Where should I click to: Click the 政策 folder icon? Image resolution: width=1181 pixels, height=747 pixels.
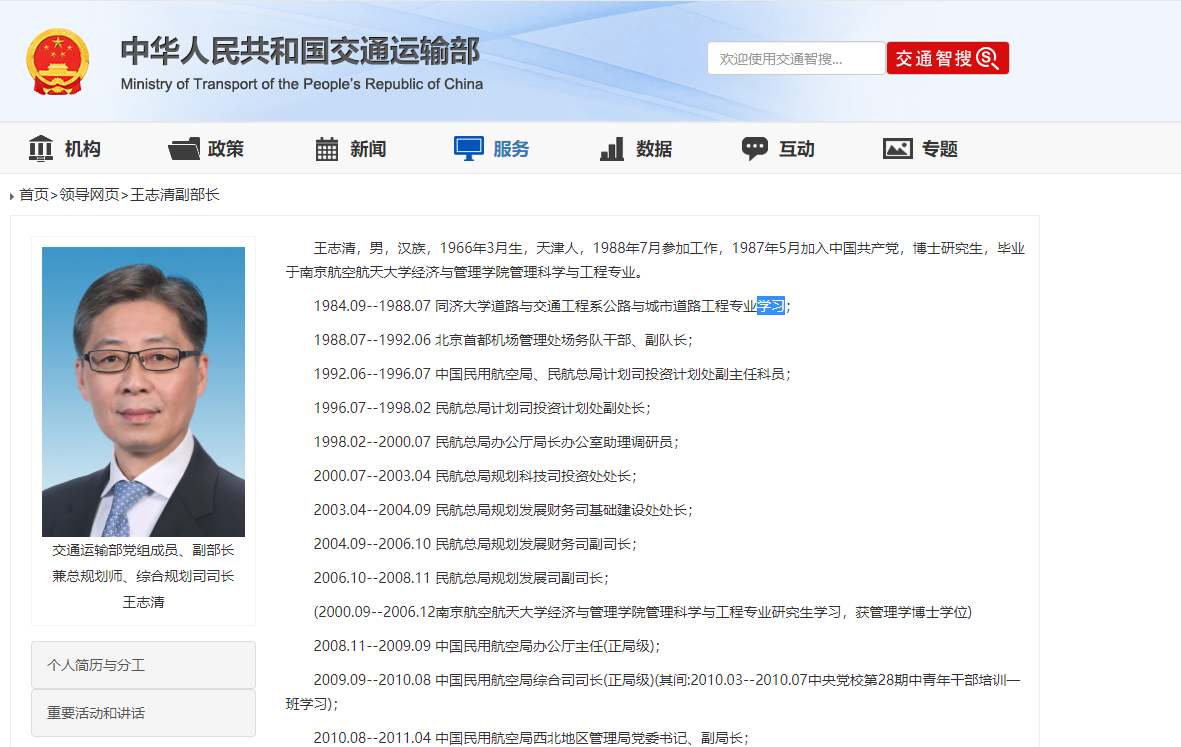point(184,148)
